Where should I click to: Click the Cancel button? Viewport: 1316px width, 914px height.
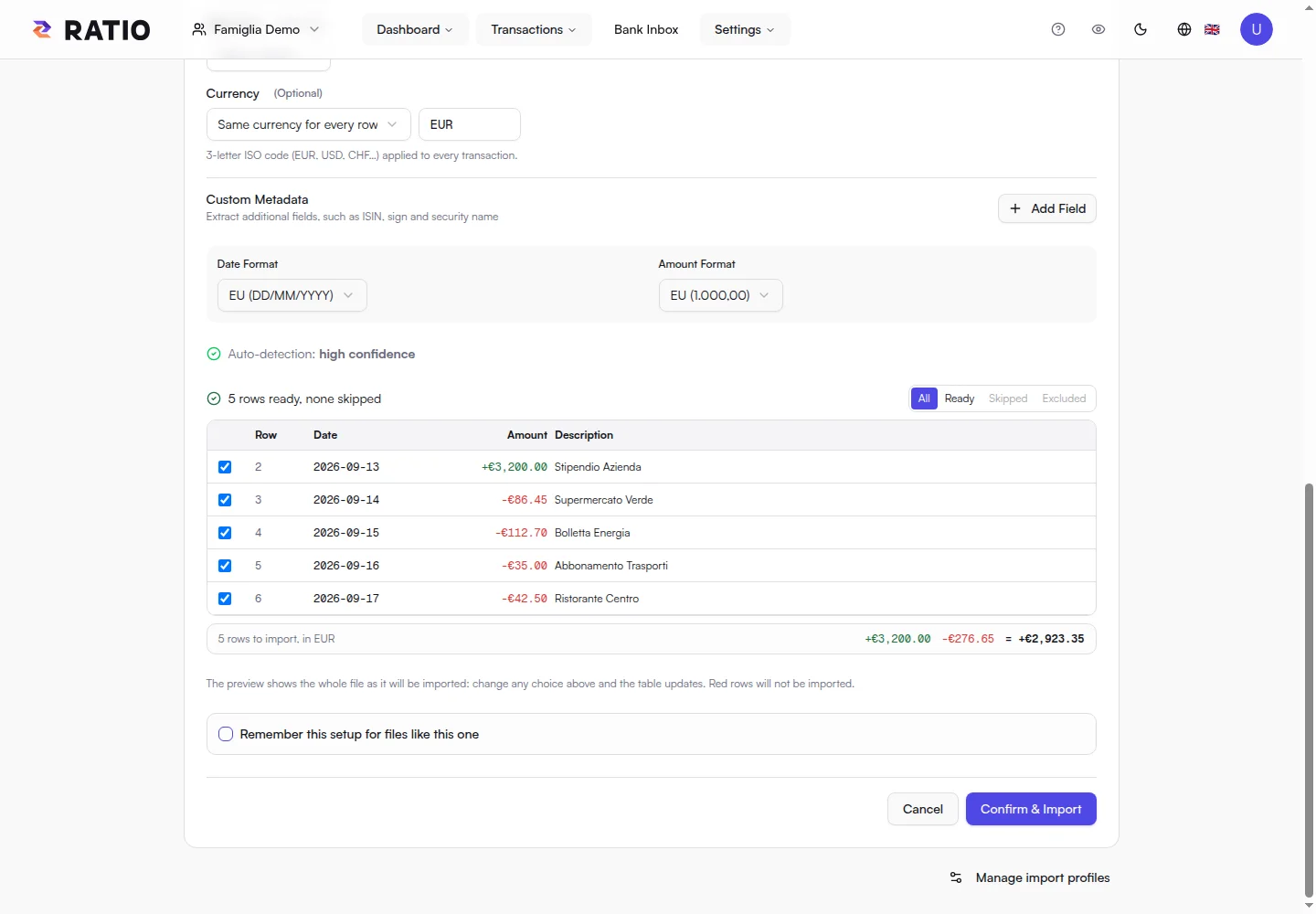click(923, 809)
